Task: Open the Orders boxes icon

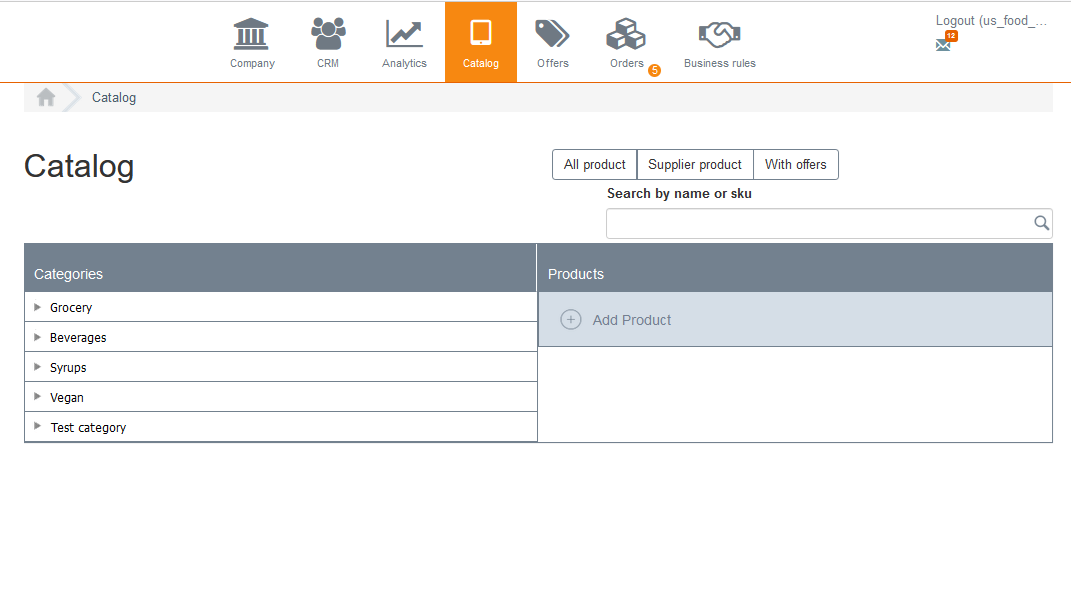Action: point(626,34)
